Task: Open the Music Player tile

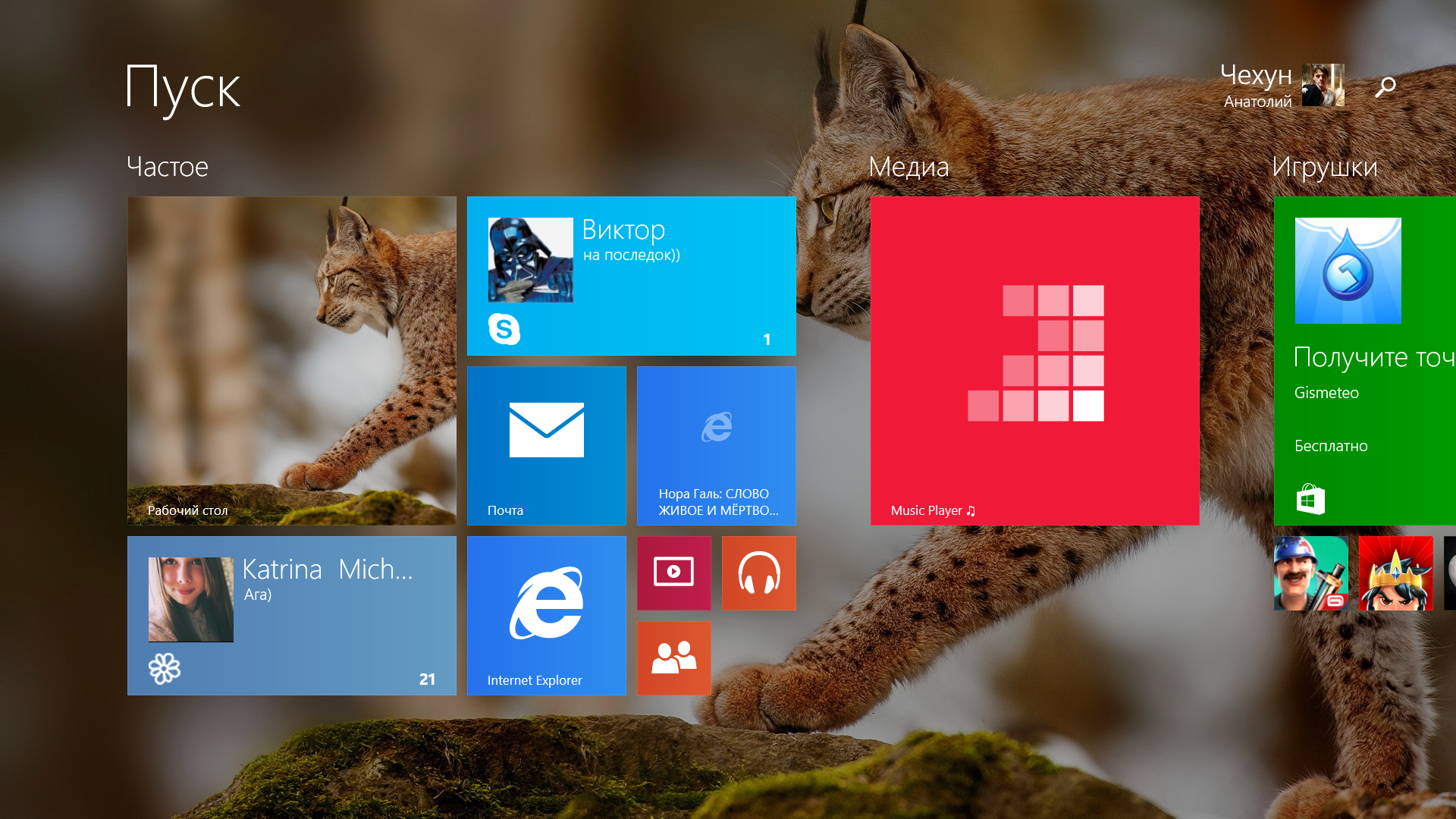Action: coord(1034,361)
